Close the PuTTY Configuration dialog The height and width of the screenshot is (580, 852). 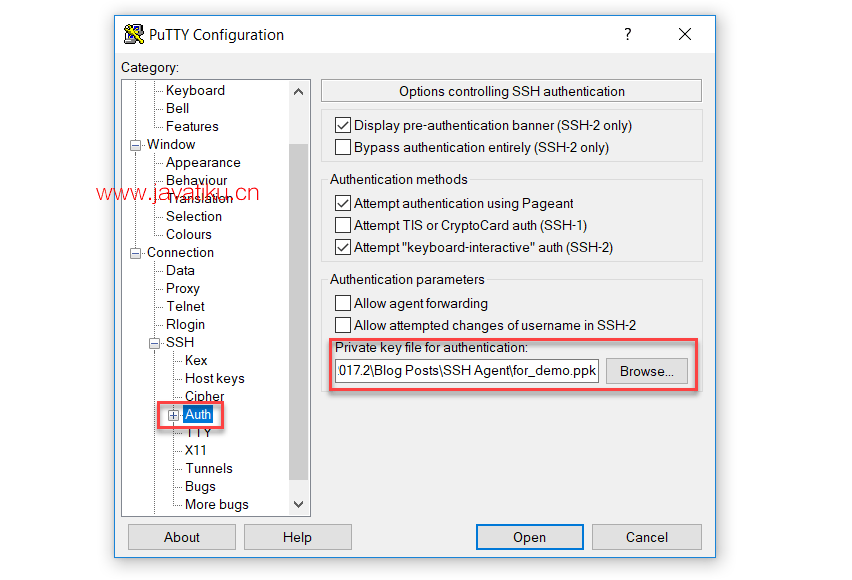click(x=685, y=34)
